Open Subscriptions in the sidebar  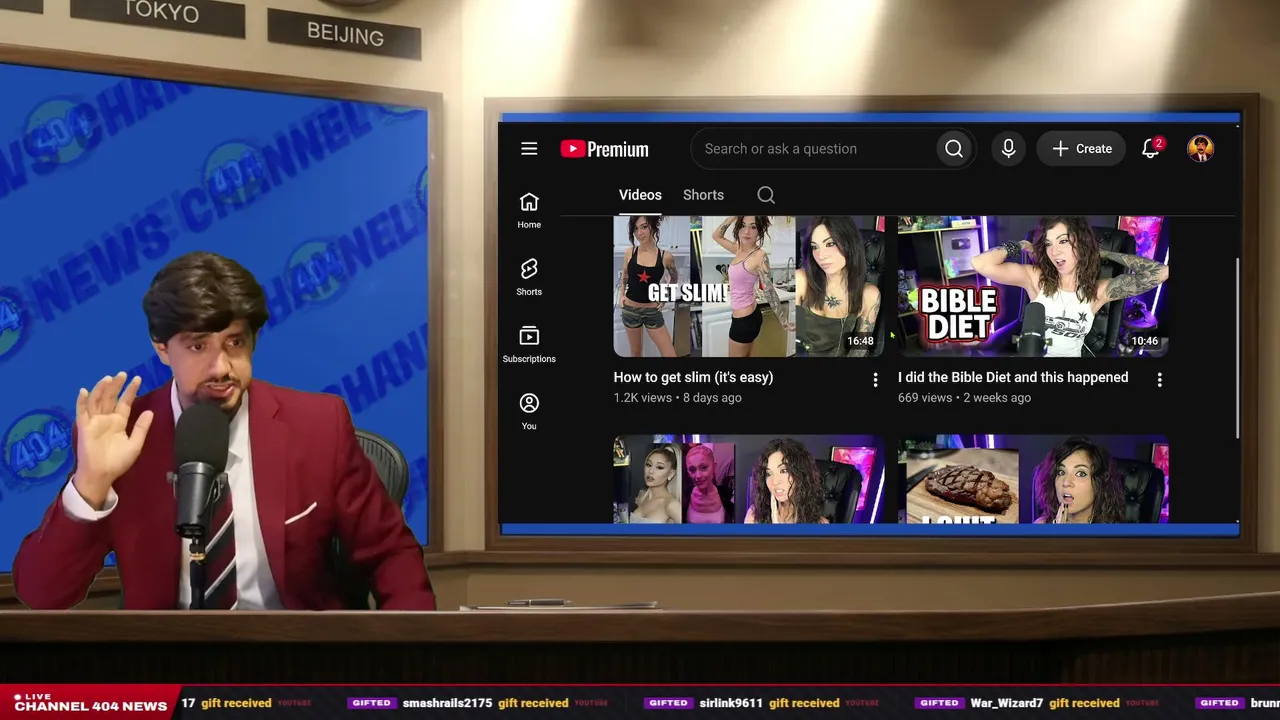(529, 345)
